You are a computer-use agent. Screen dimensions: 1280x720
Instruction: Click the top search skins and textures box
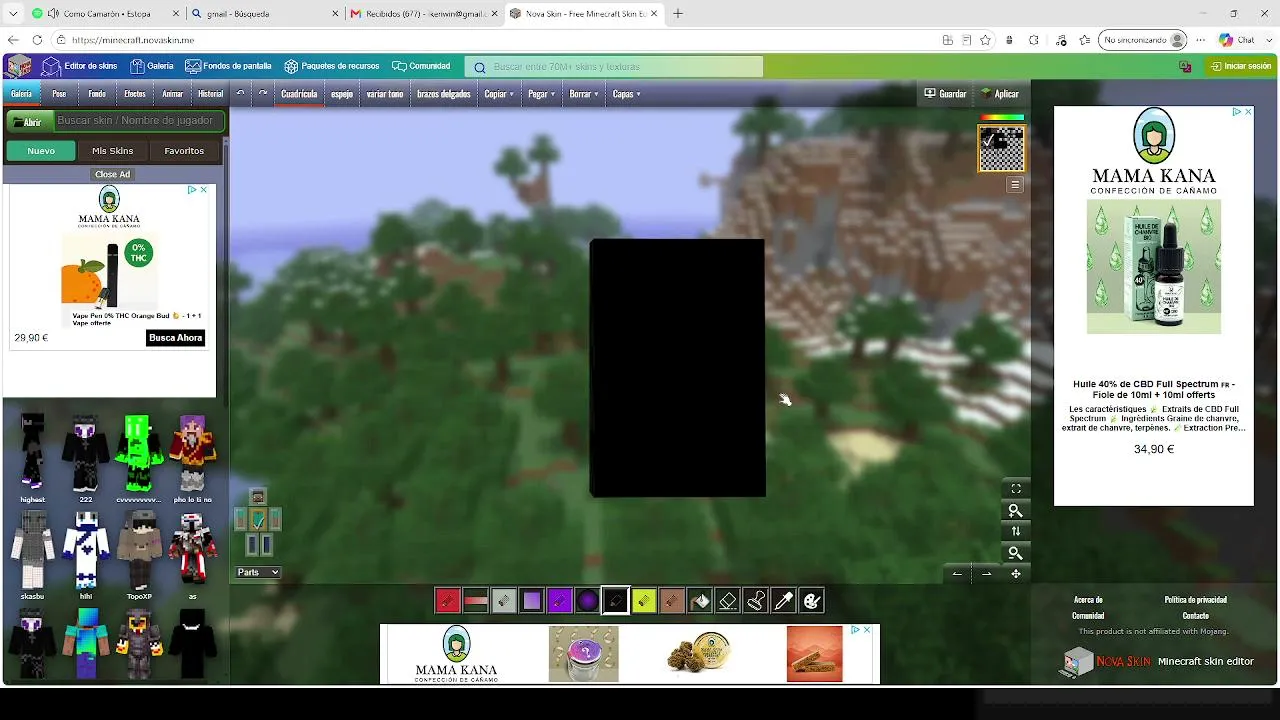click(x=614, y=67)
